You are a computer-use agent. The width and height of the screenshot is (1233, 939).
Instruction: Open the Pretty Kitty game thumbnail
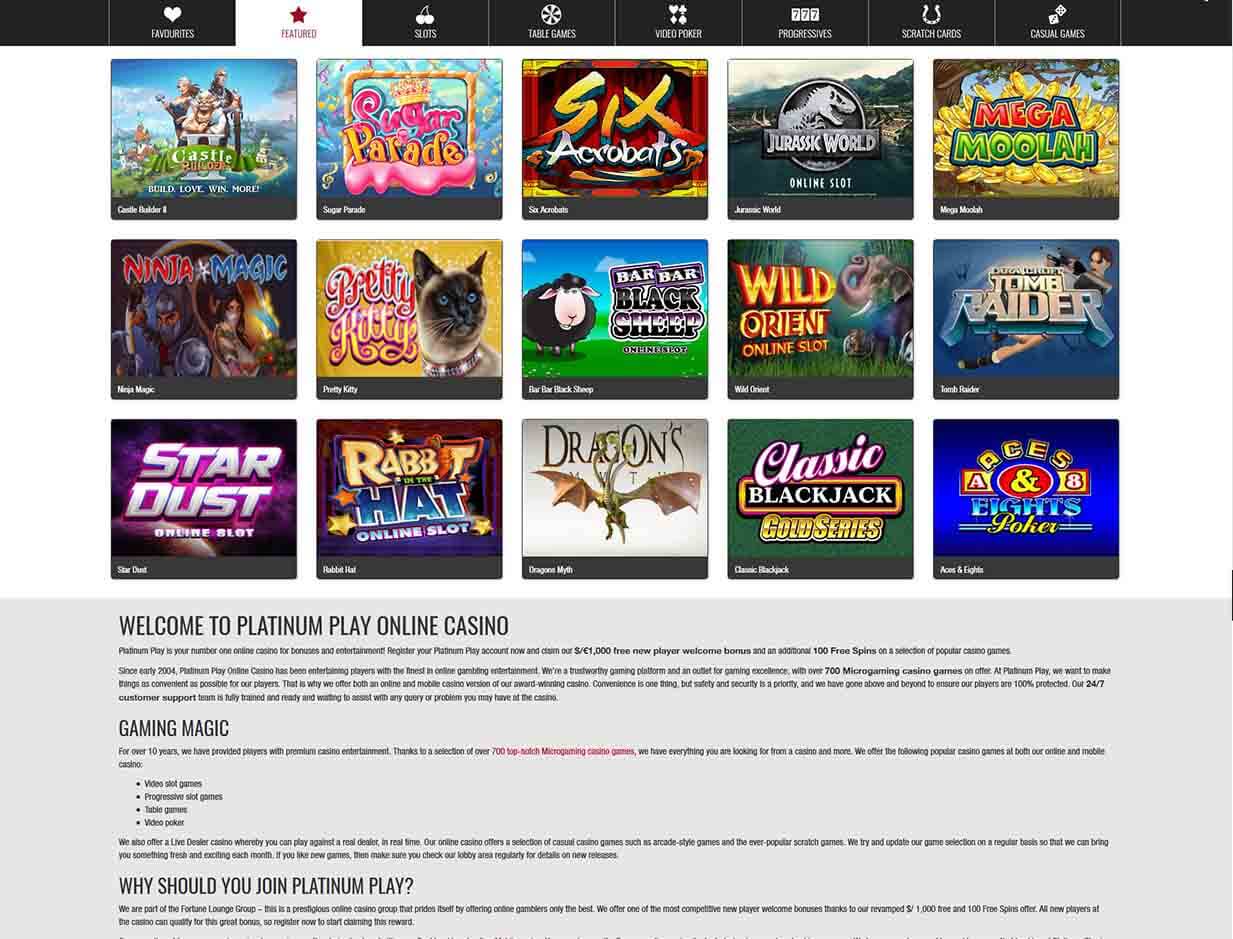click(409, 309)
